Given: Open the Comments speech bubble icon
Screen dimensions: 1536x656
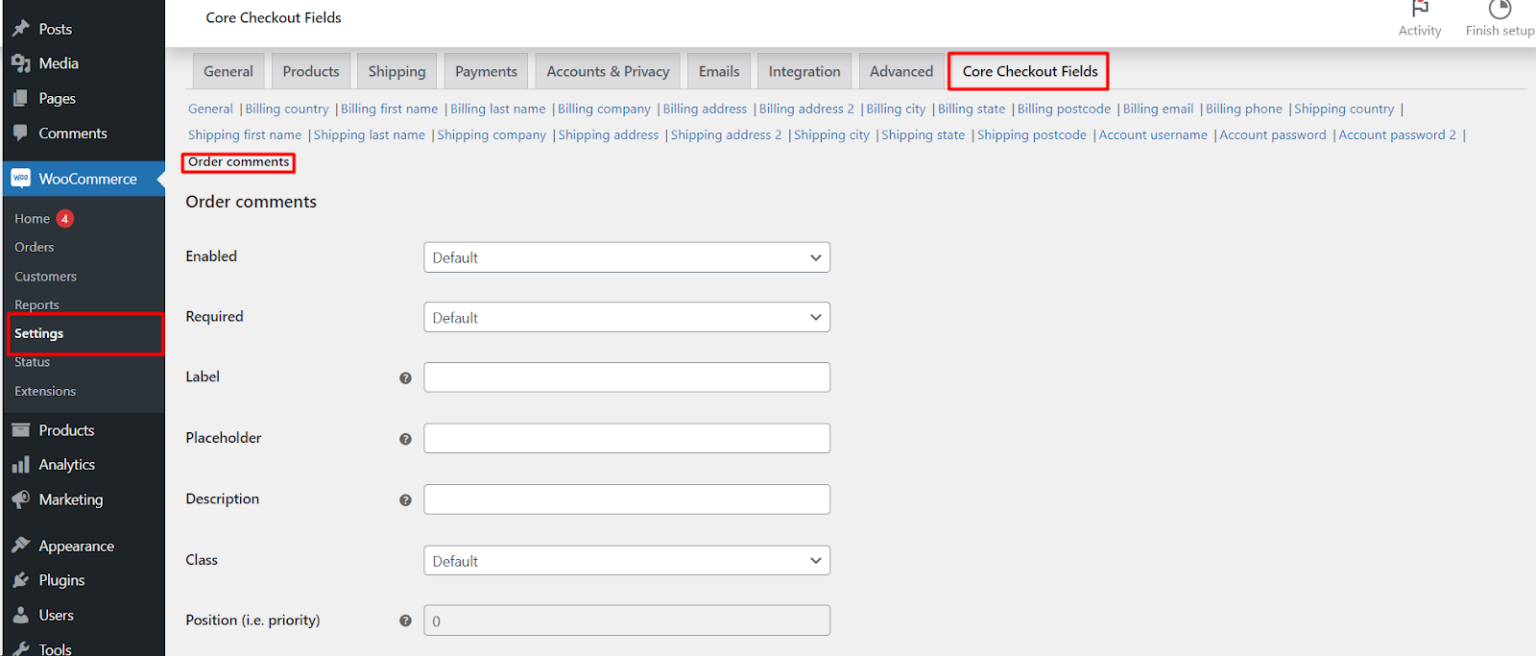Looking at the screenshot, I should pos(20,133).
